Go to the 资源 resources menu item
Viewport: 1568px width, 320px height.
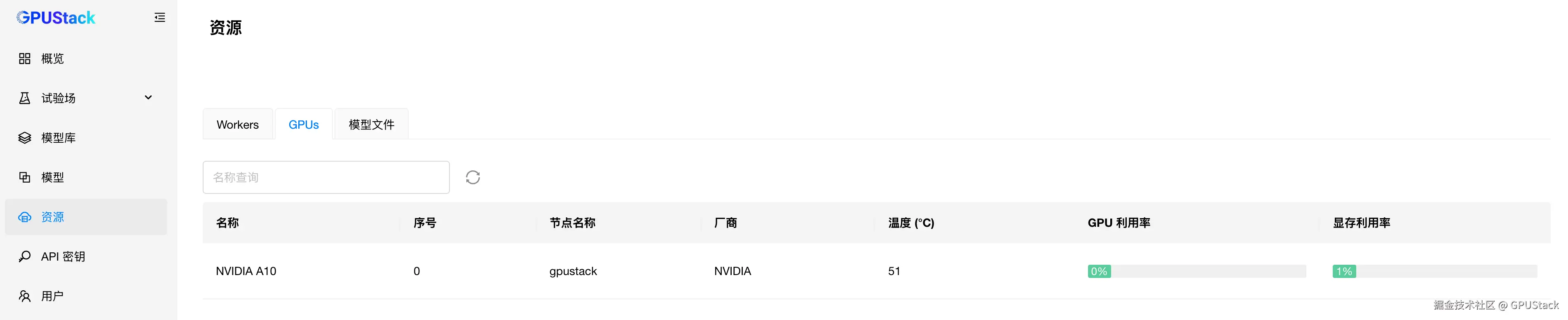point(52,217)
